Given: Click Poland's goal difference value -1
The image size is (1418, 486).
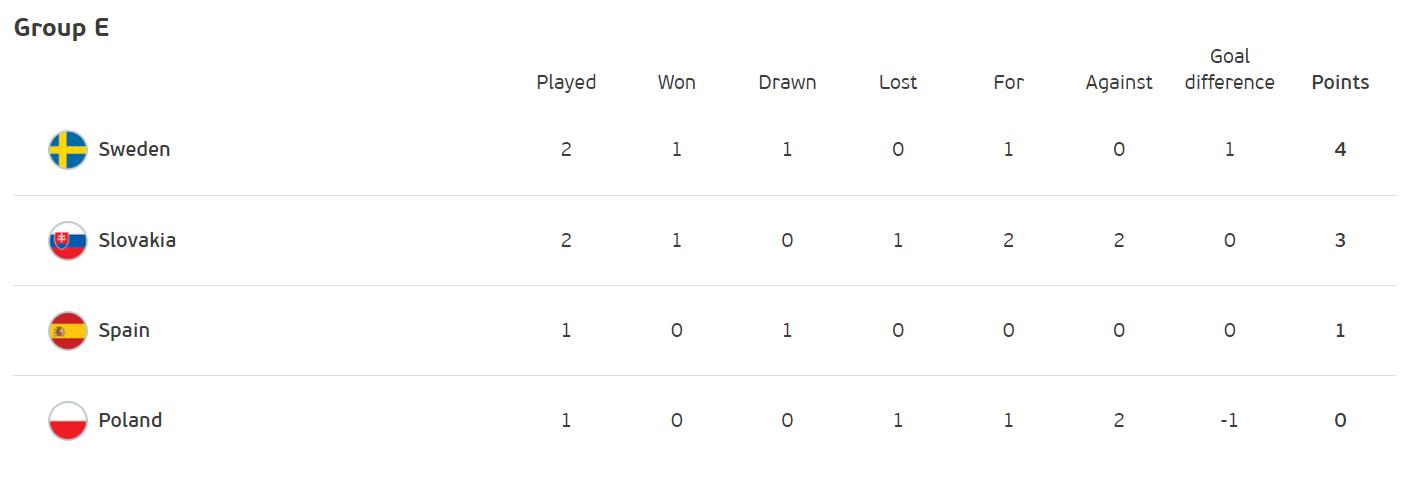Looking at the screenshot, I should (1229, 420).
